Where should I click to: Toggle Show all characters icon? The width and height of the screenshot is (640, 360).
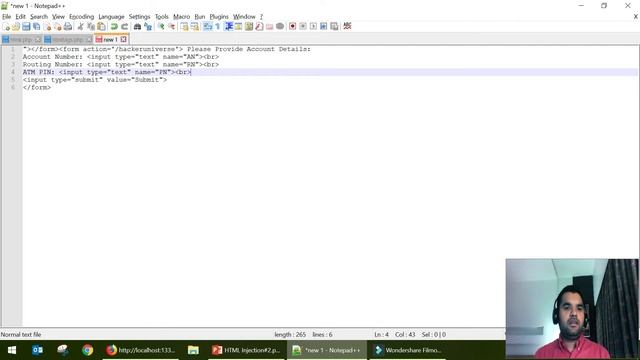(x=218, y=27)
